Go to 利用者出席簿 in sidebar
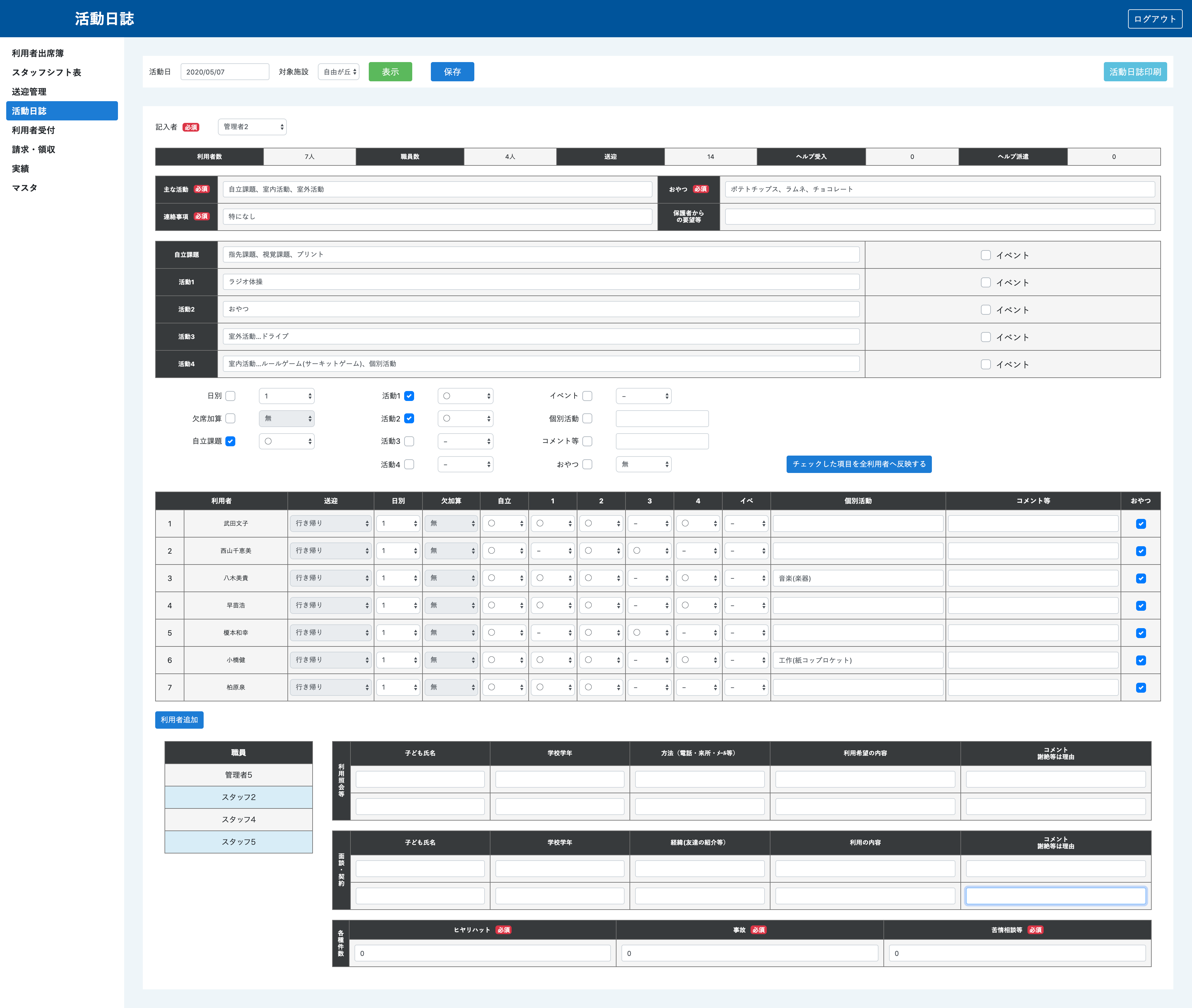The width and height of the screenshot is (1192, 1008). [38, 53]
